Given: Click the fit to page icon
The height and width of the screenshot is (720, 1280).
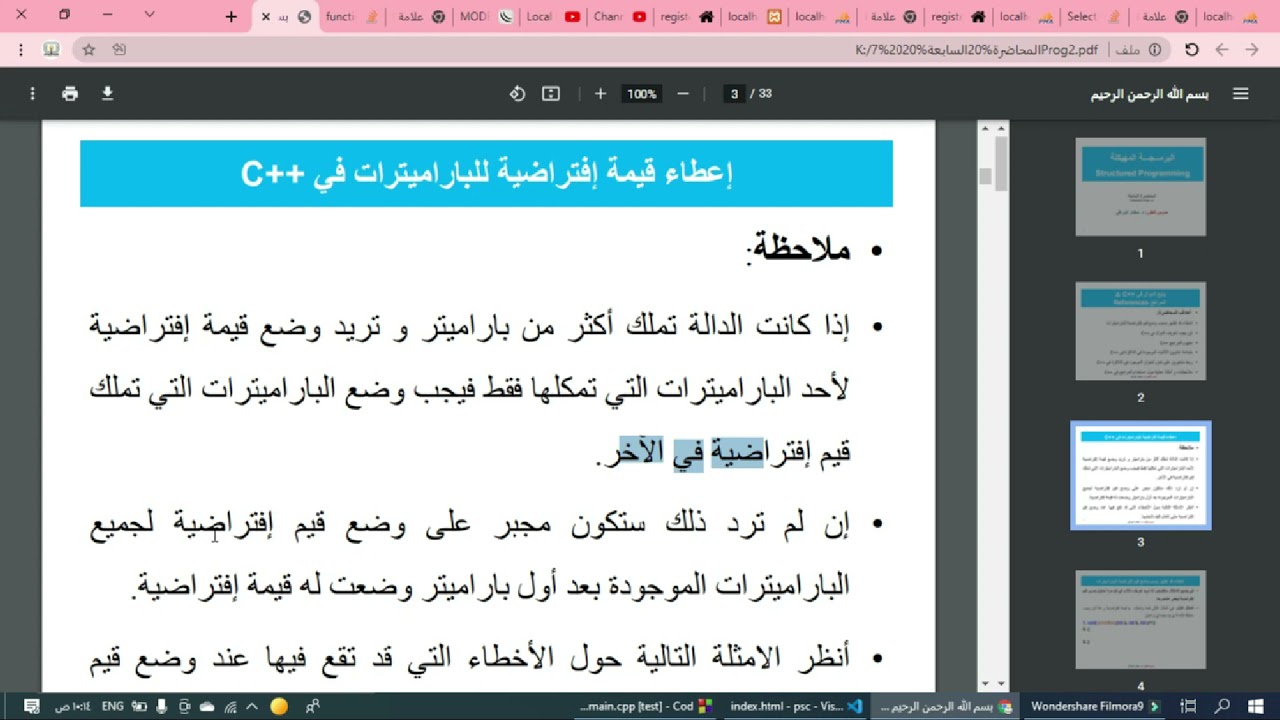Looking at the screenshot, I should (551, 94).
